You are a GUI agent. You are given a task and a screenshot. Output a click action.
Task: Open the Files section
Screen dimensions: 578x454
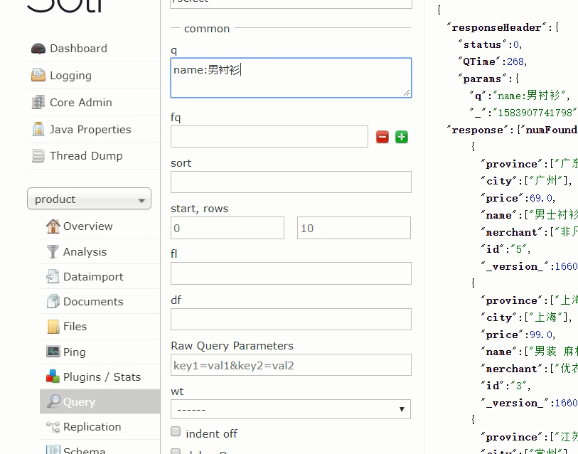point(75,326)
